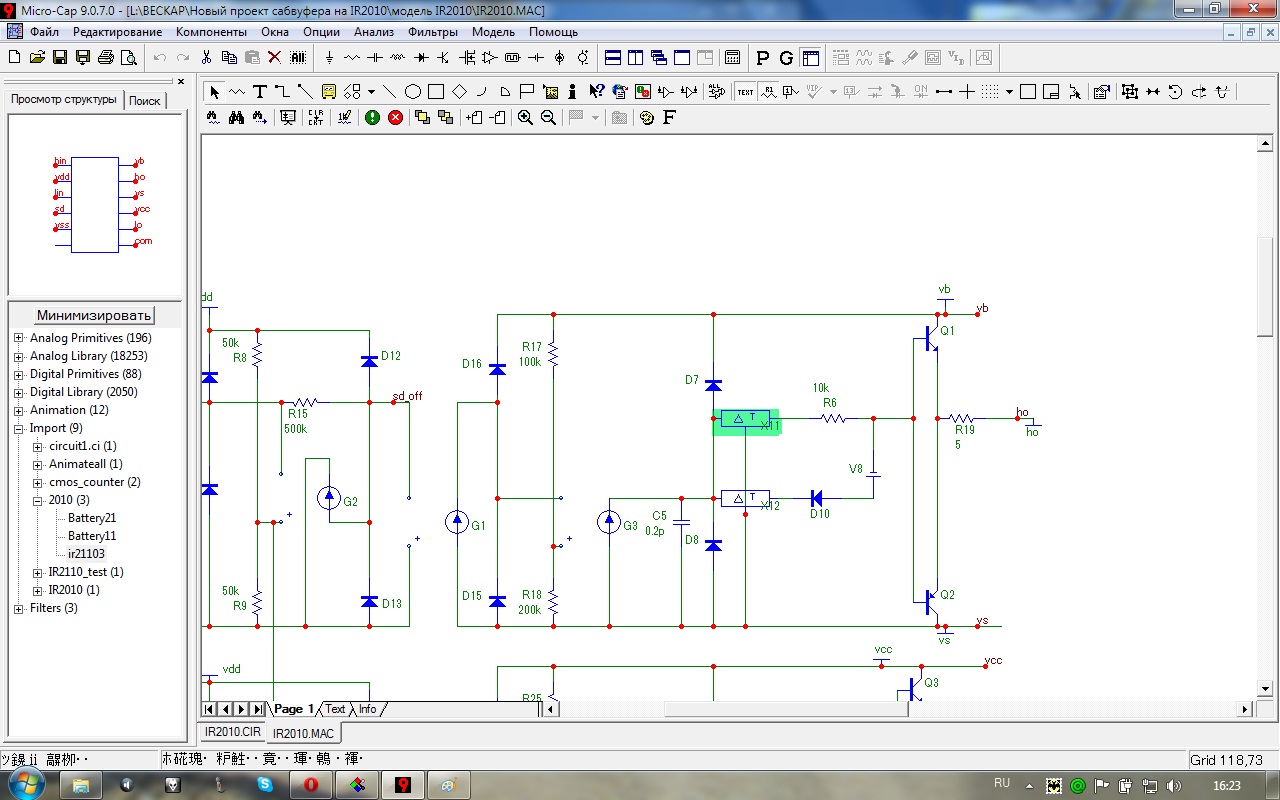This screenshot has height=800, width=1280.
Task: Switch to the Поиск tab
Action: click(x=145, y=101)
